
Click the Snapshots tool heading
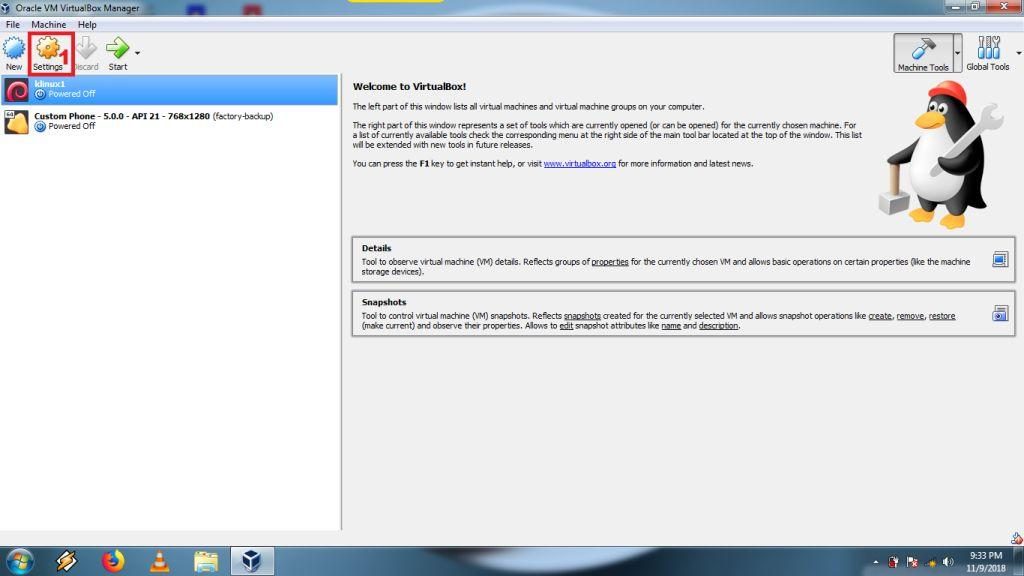point(384,302)
